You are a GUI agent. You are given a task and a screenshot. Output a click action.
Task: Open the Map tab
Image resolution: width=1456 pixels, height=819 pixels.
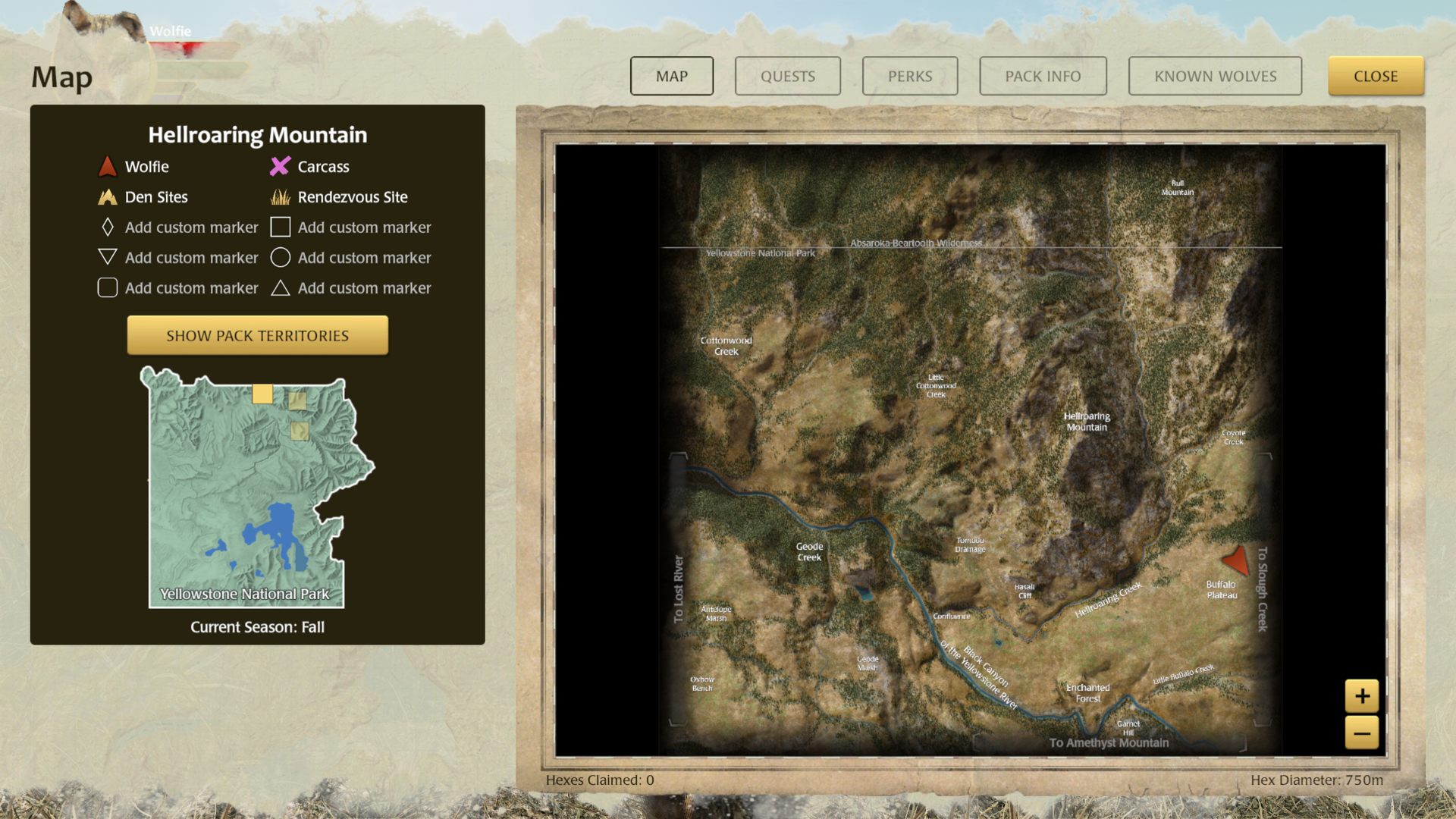coord(672,76)
